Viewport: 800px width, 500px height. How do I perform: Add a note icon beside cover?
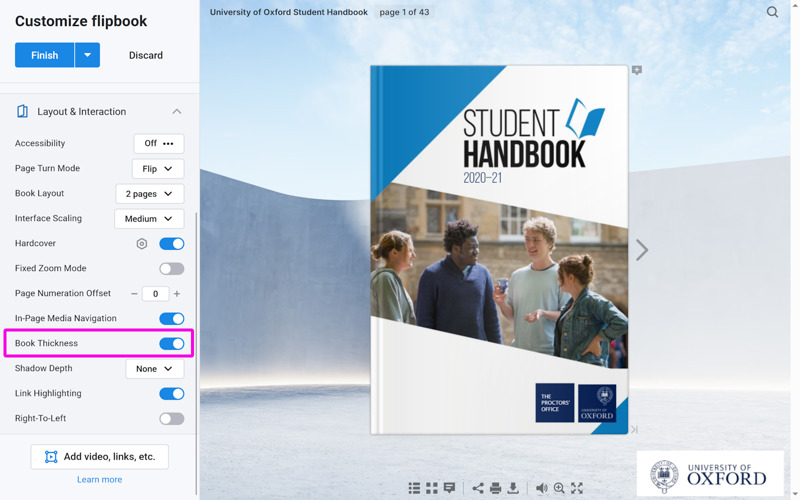pos(637,70)
